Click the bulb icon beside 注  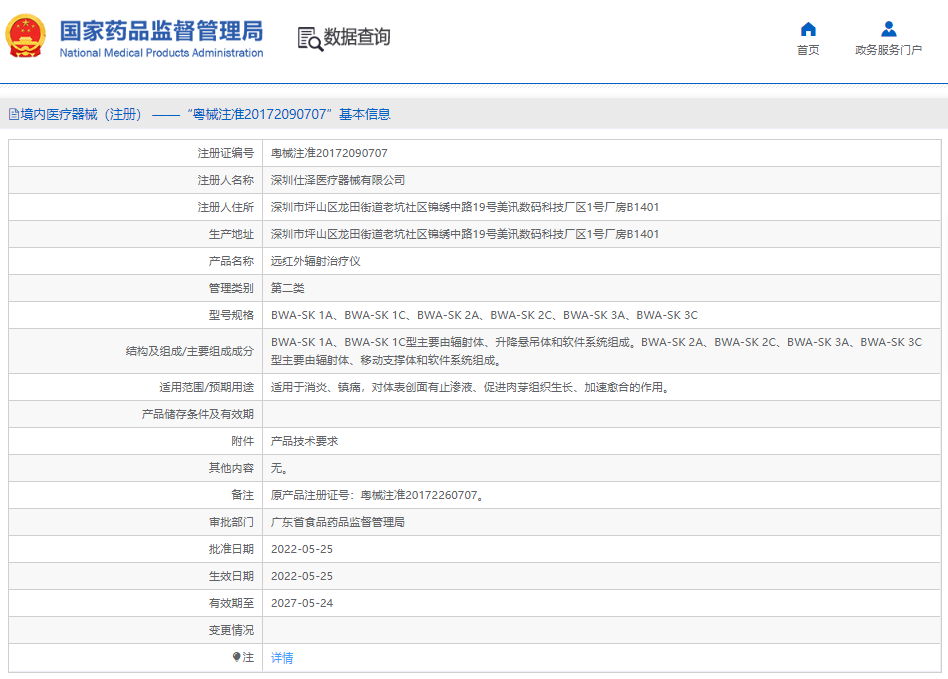click(x=236, y=657)
